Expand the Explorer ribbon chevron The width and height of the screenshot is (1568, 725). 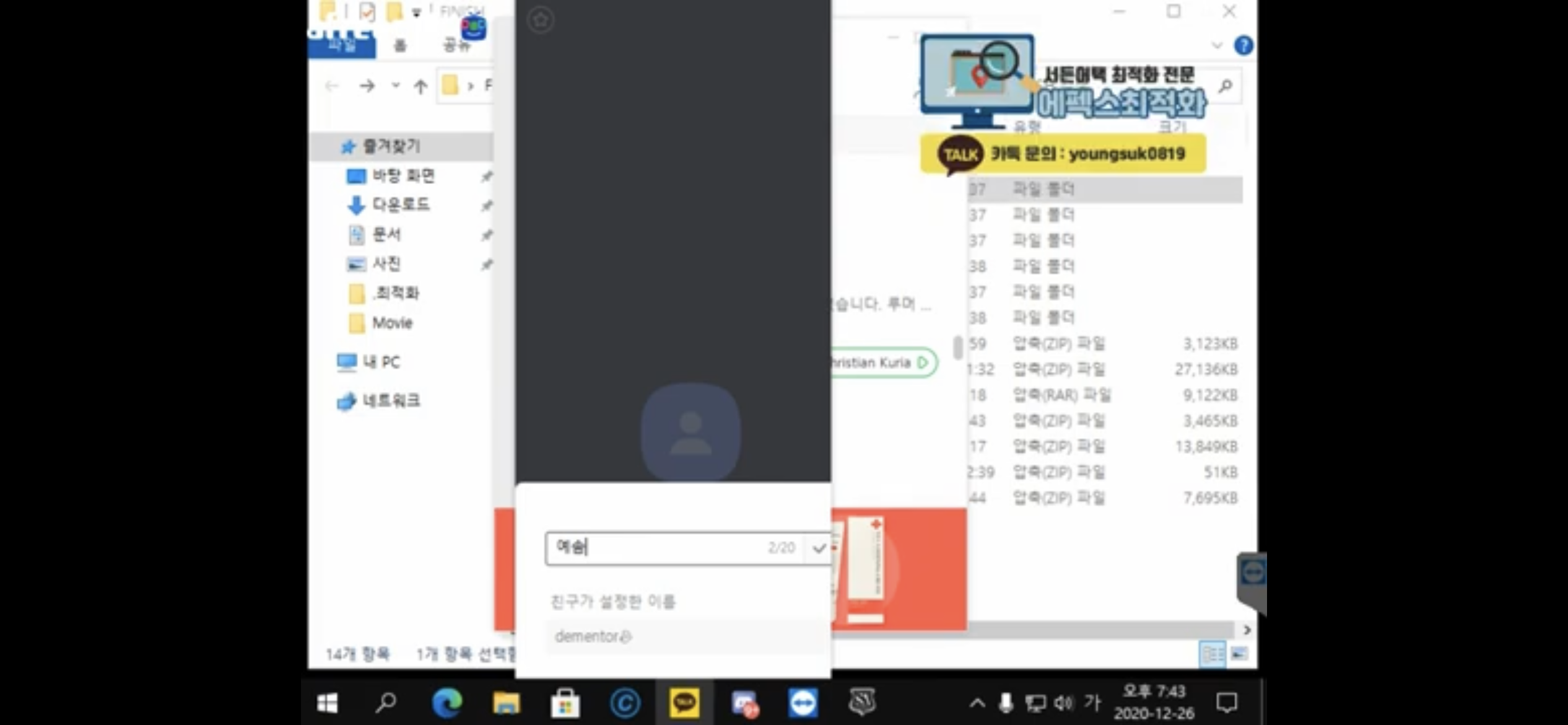pyautogui.click(x=1216, y=46)
